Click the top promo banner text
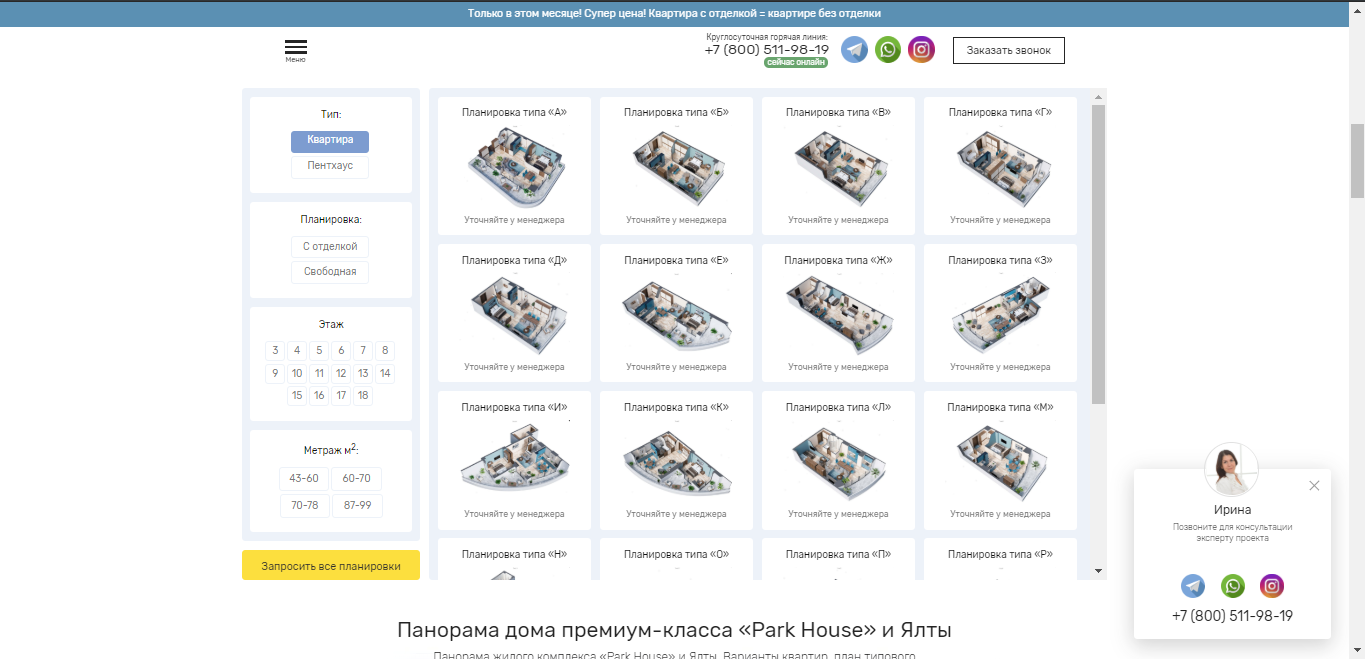This screenshot has height=659, width=1365. click(x=674, y=13)
